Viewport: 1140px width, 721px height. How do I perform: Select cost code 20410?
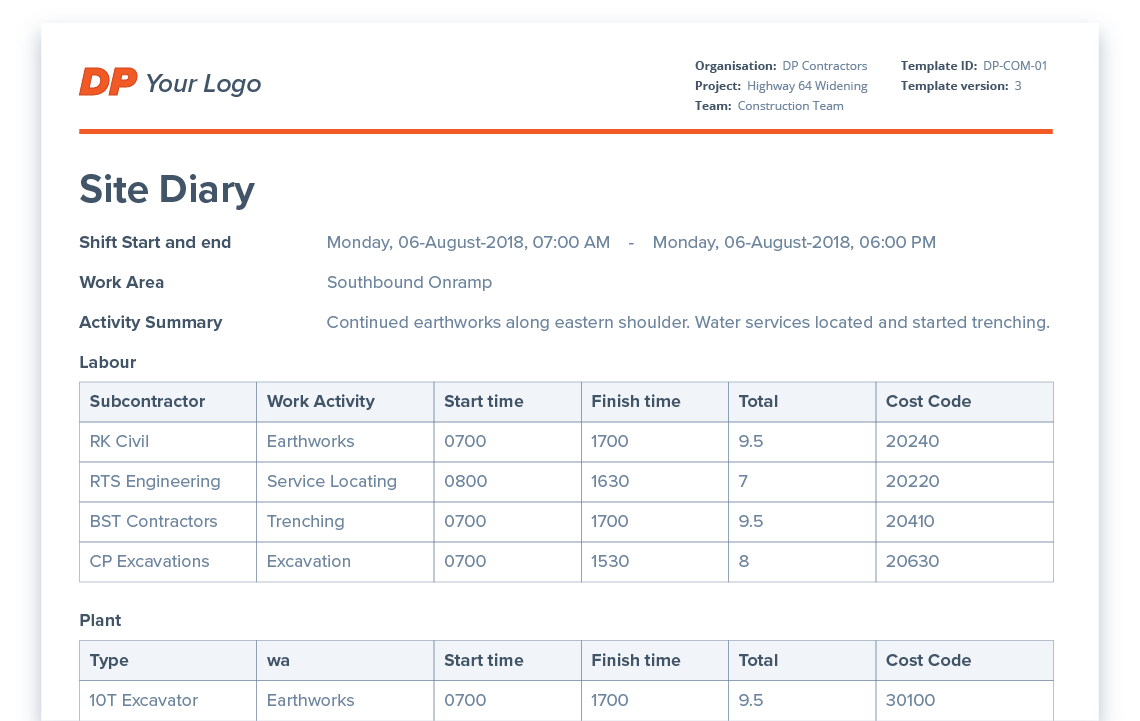[x=965, y=522]
